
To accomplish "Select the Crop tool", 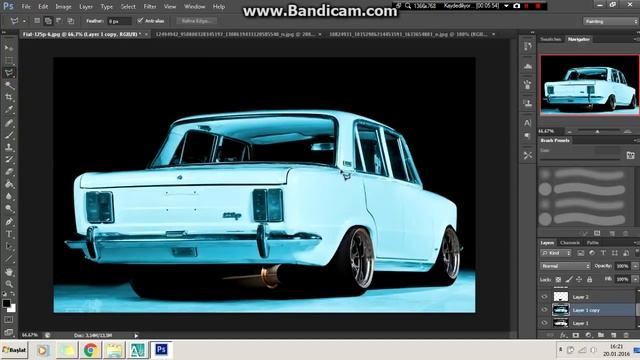I will point(9,97).
